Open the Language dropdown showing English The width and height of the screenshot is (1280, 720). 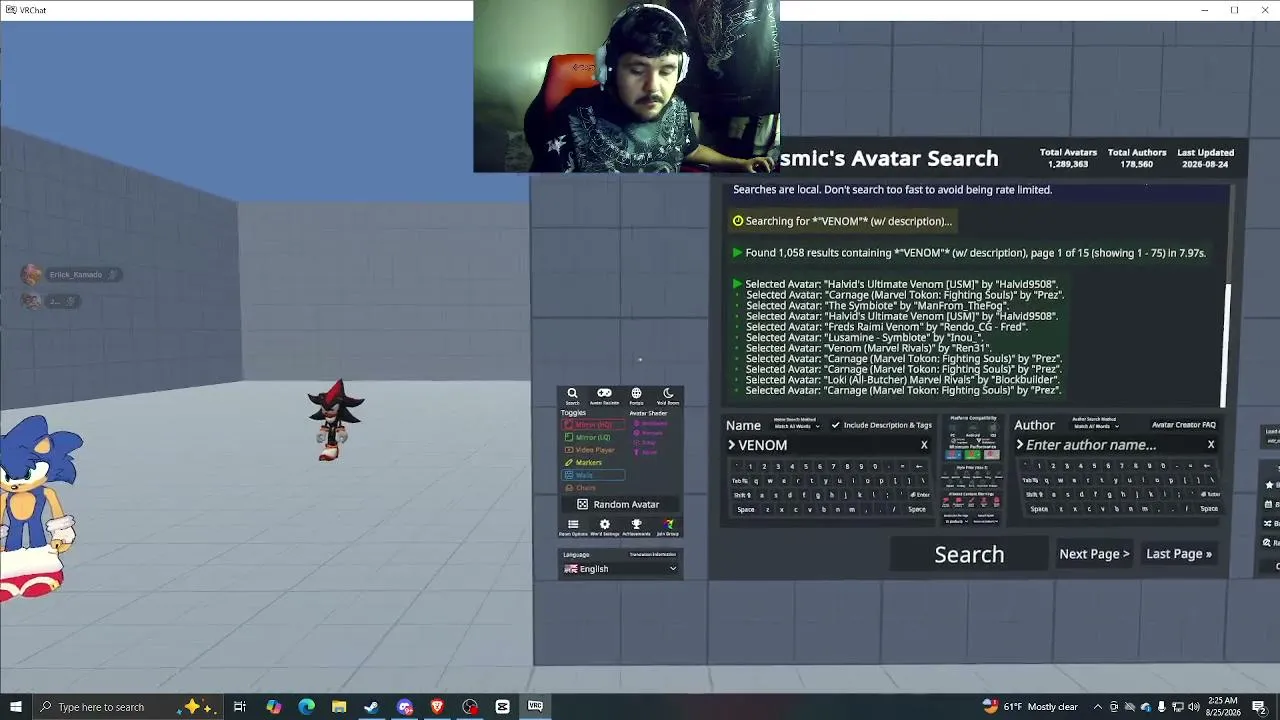pyautogui.click(x=620, y=569)
